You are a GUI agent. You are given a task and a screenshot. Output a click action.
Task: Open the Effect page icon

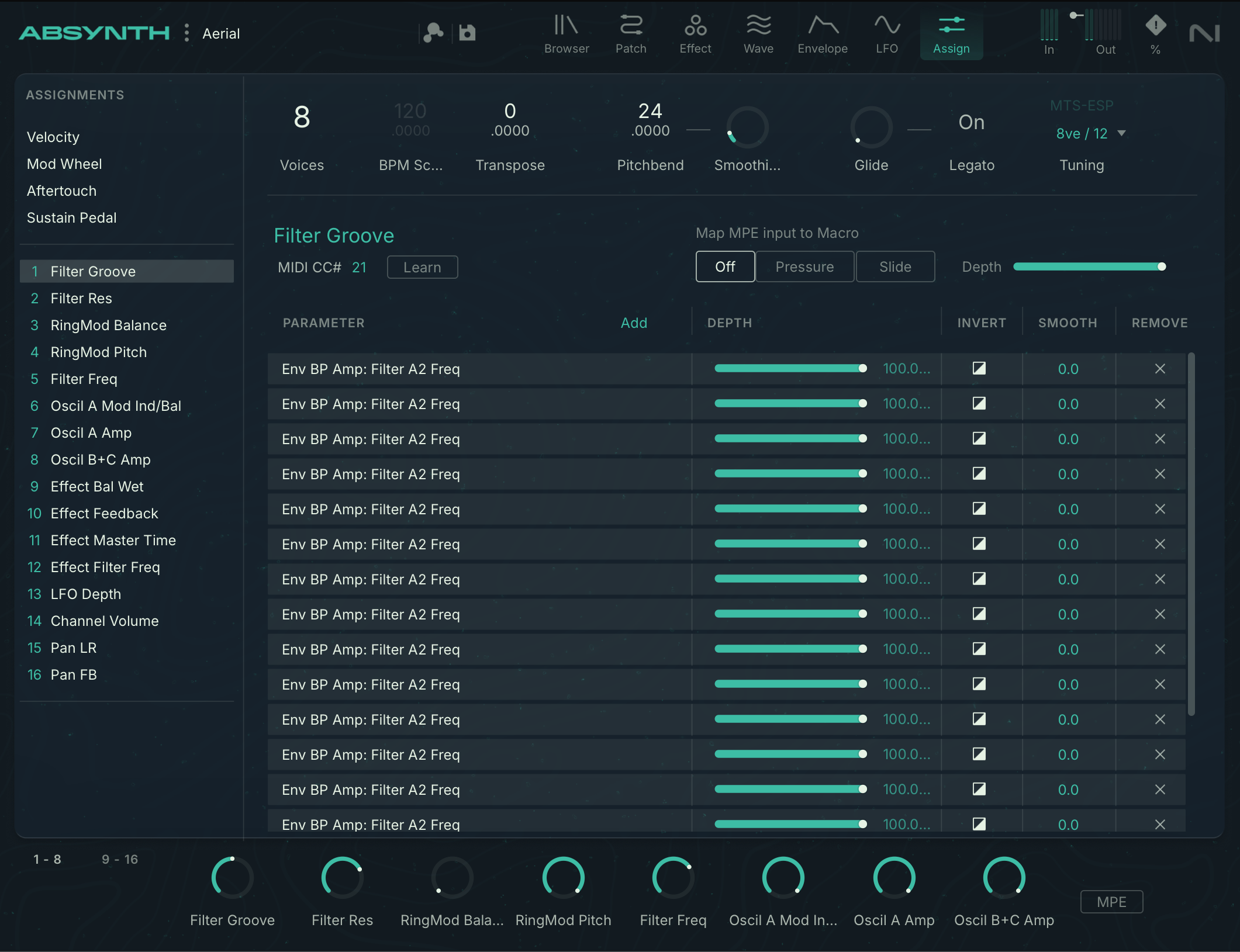[x=695, y=26]
